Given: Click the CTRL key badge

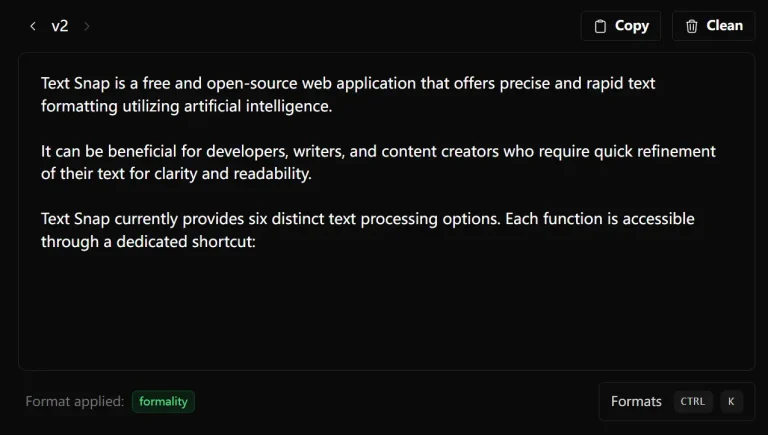Looking at the screenshot, I should tap(693, 401).
